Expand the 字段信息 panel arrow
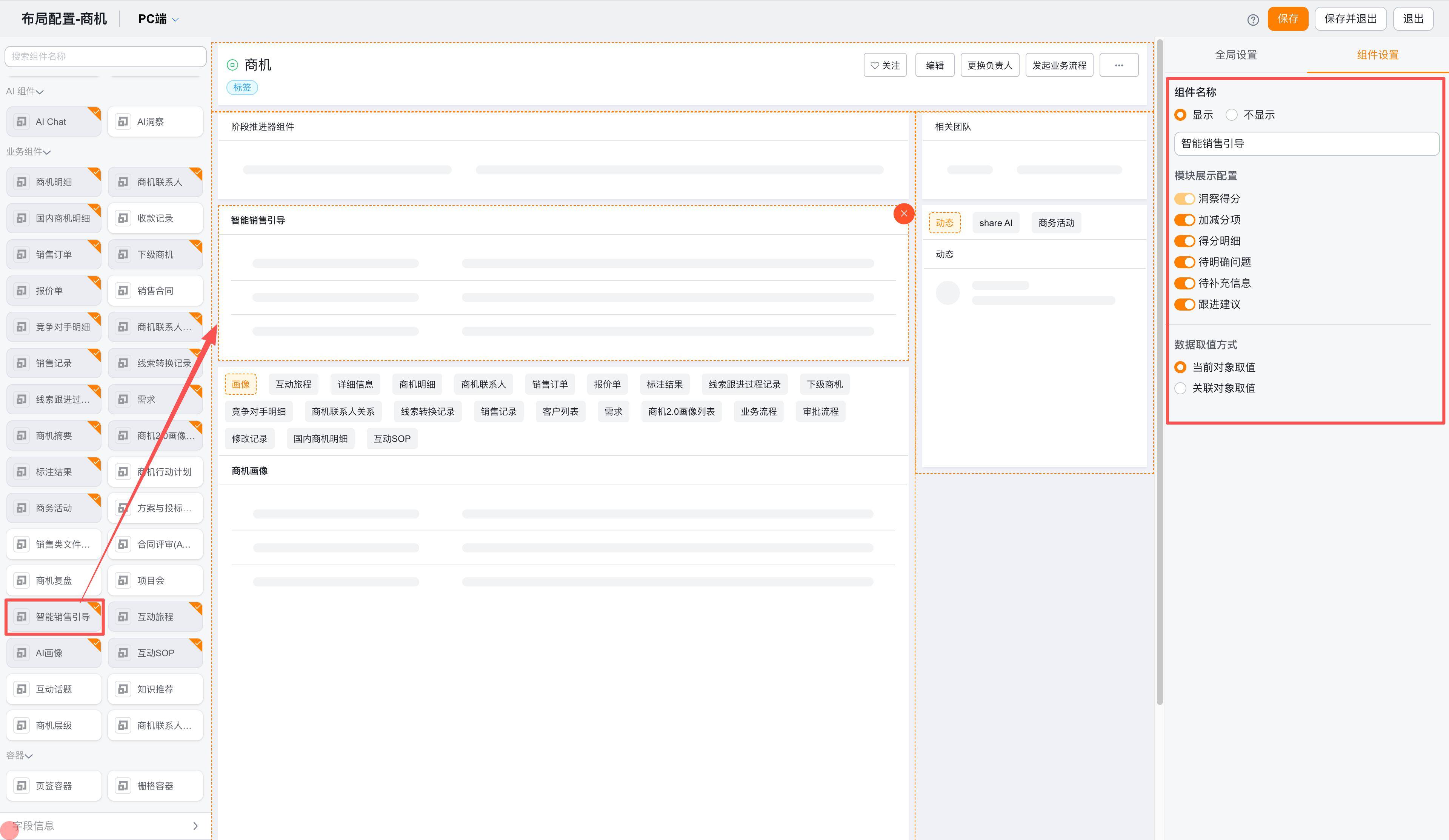This screenshot has width=1449, height=840. coord(195,826)
